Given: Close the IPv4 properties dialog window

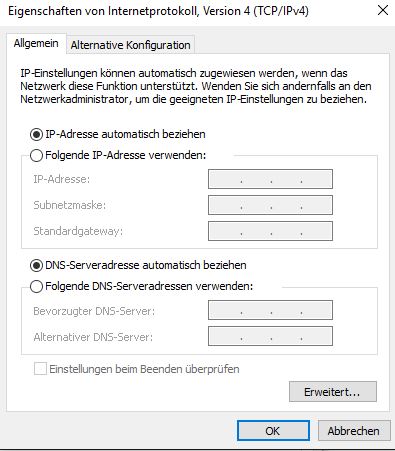Looking at the screenshot, I should pyautogui.click(x=383, y=11).
